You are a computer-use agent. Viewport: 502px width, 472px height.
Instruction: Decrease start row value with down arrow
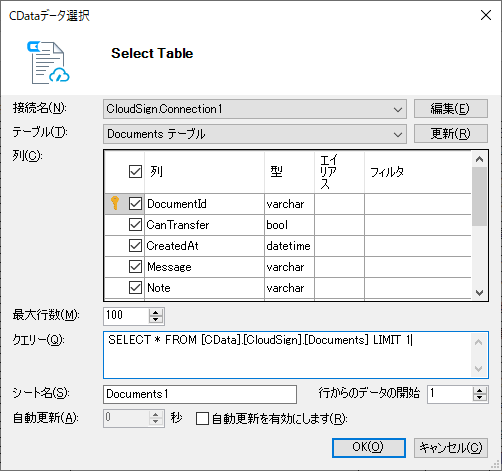coord(480,398)
